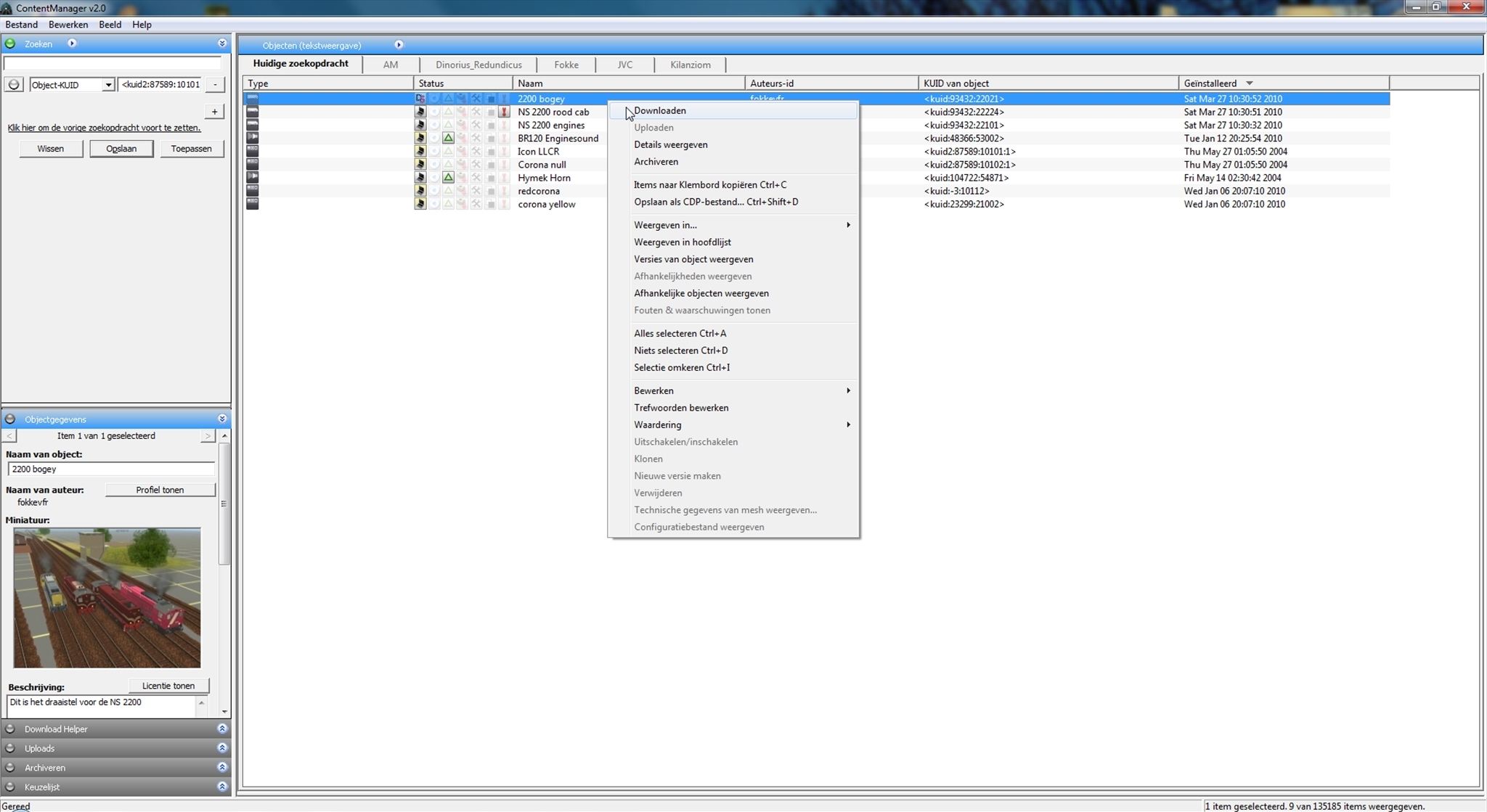Click the yellow laptop status icon of Icon LLCR
Screen dimensions: 1487x812
coord(420,151)
